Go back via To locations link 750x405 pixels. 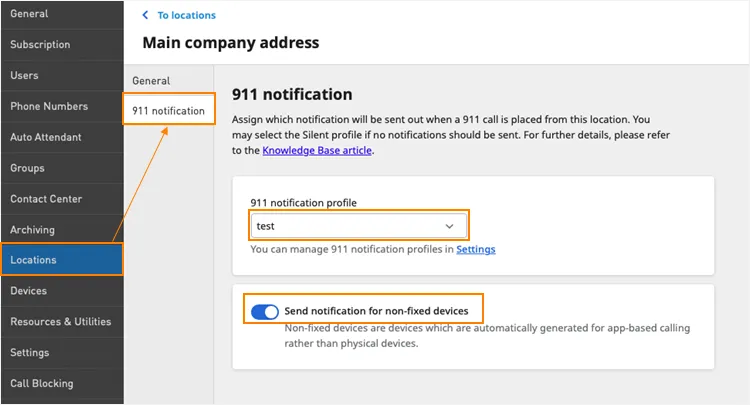click(187, 15)
